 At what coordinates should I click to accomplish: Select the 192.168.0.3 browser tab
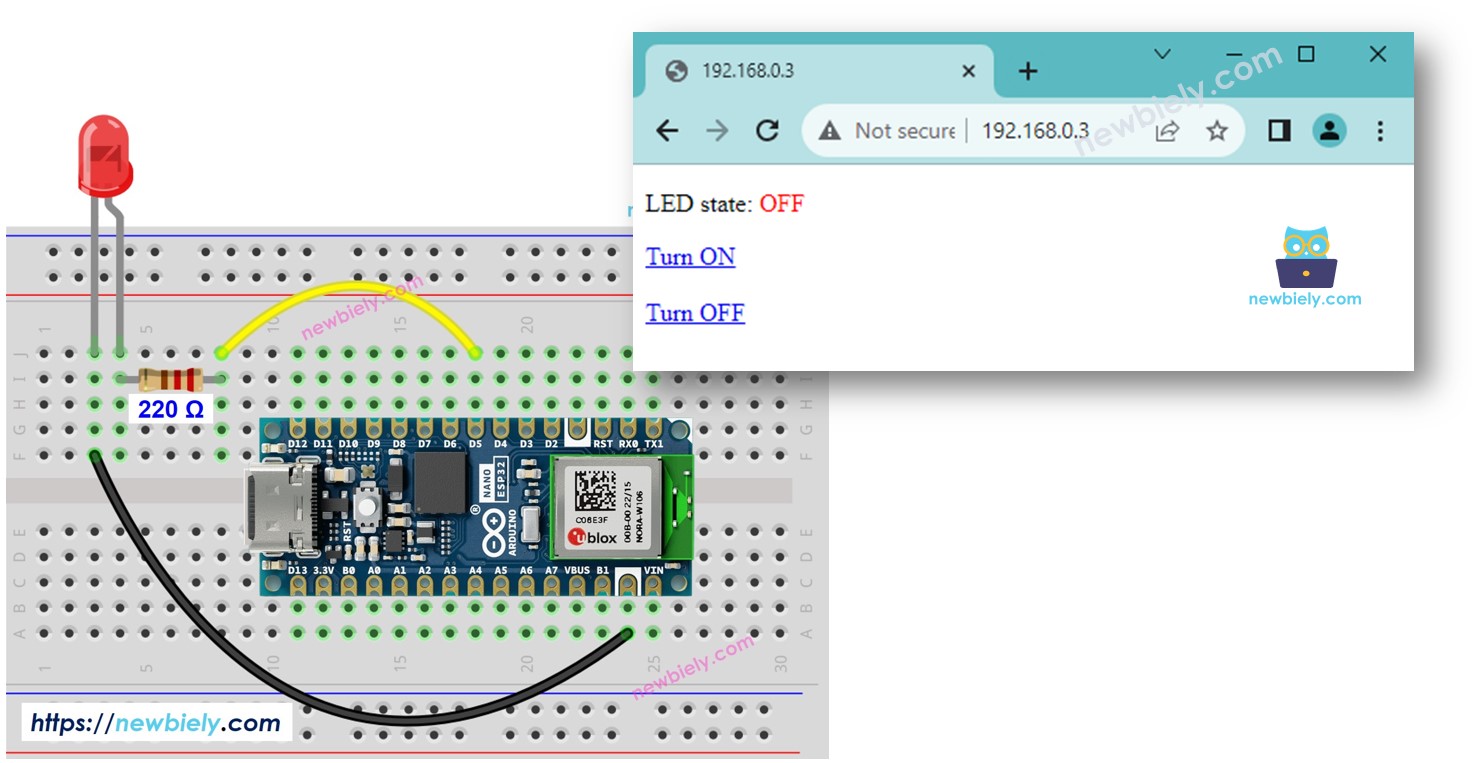pyautogui.click(x=790, y=70)
